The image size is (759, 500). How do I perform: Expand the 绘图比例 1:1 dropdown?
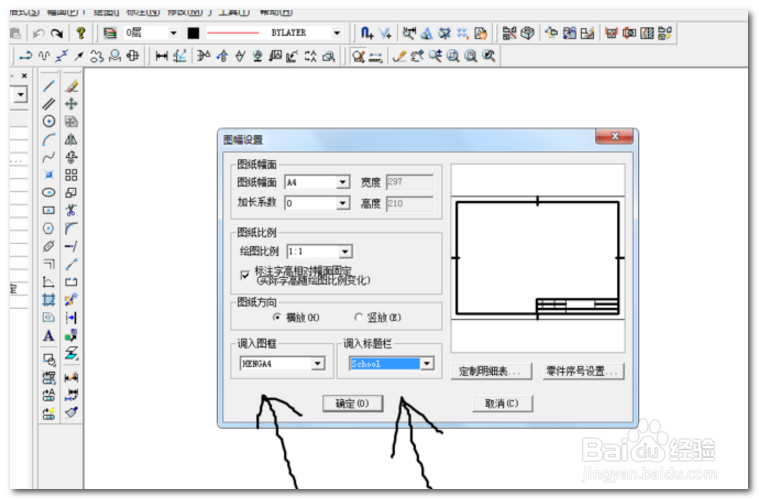pyautogui.click(x=345, y=251)
